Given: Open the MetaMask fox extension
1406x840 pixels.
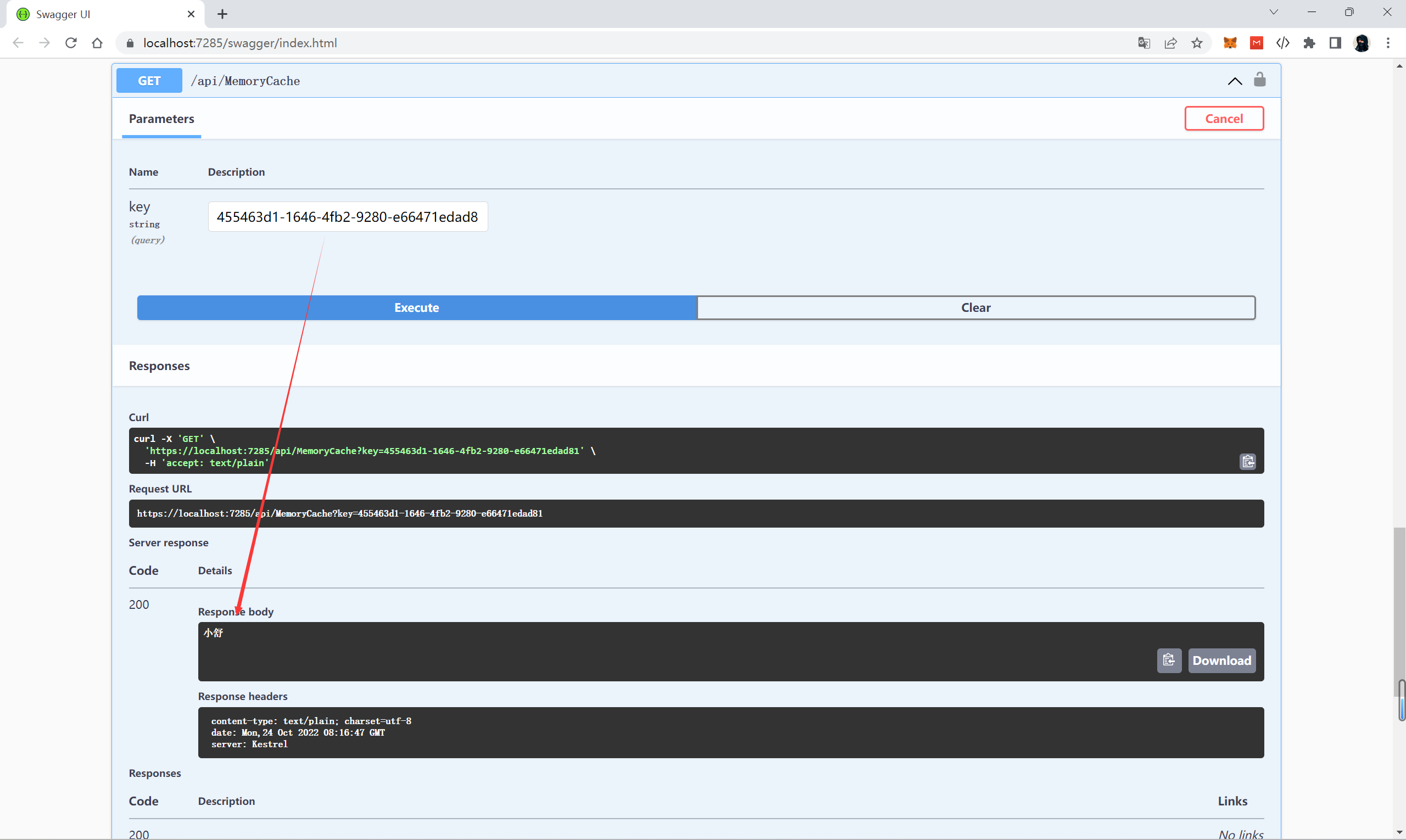Looking at the screenshot, I should point(1229,43).
